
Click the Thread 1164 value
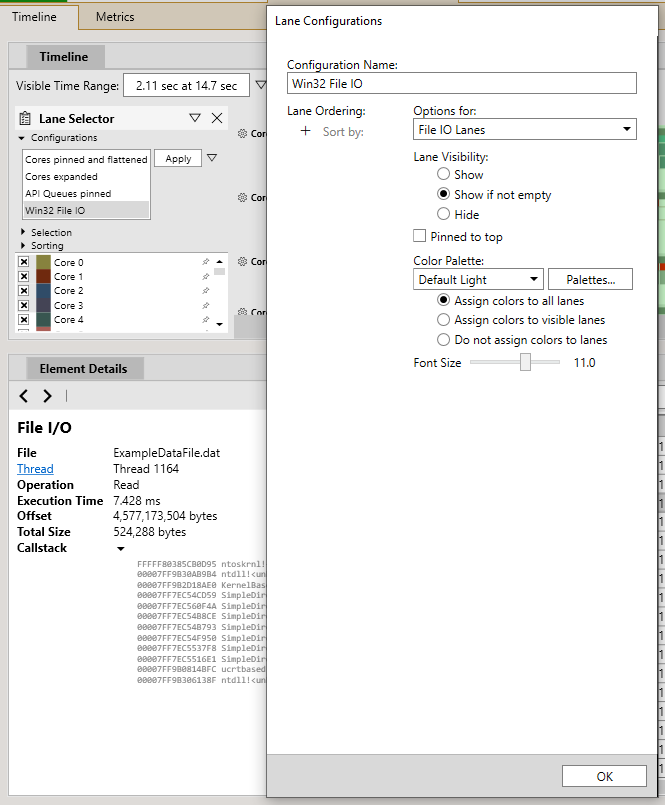coord(146,469)
